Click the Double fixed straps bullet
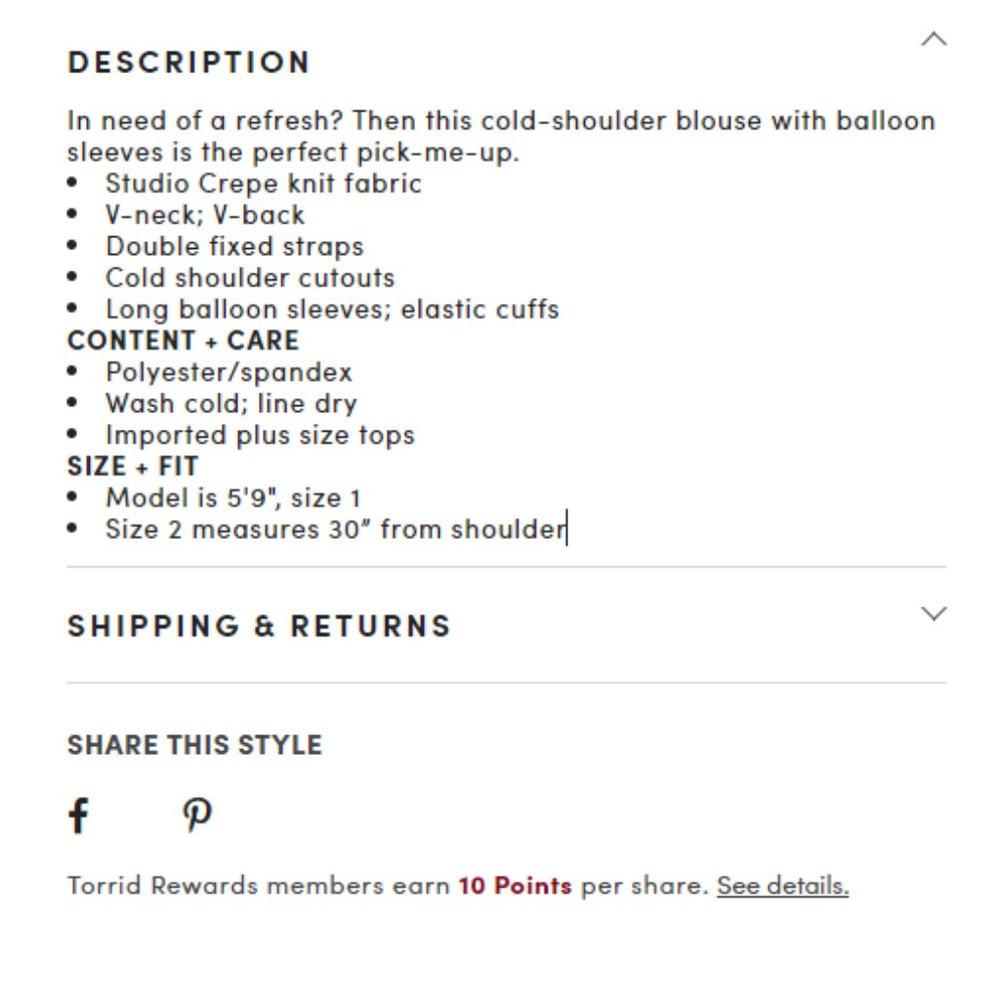Image resolution: width=1000 pixels, height=1000 pixels. point(234,247)
